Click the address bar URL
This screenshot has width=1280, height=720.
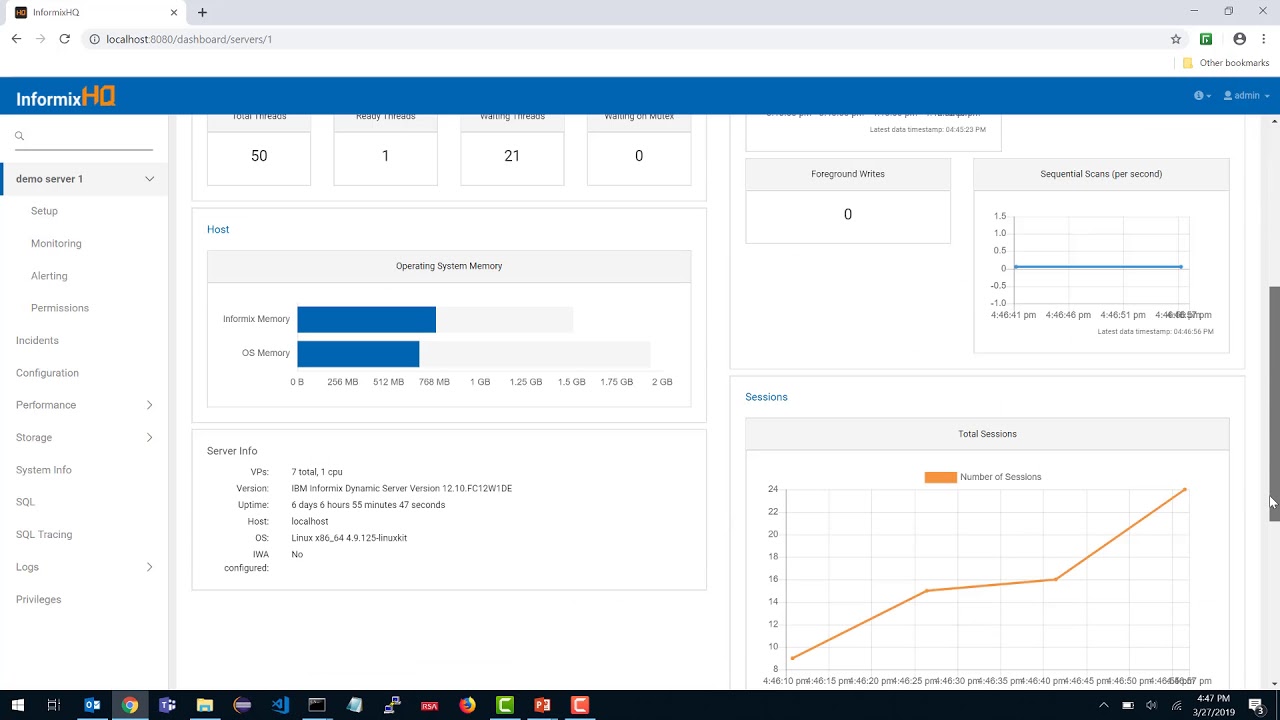(189, 39)
